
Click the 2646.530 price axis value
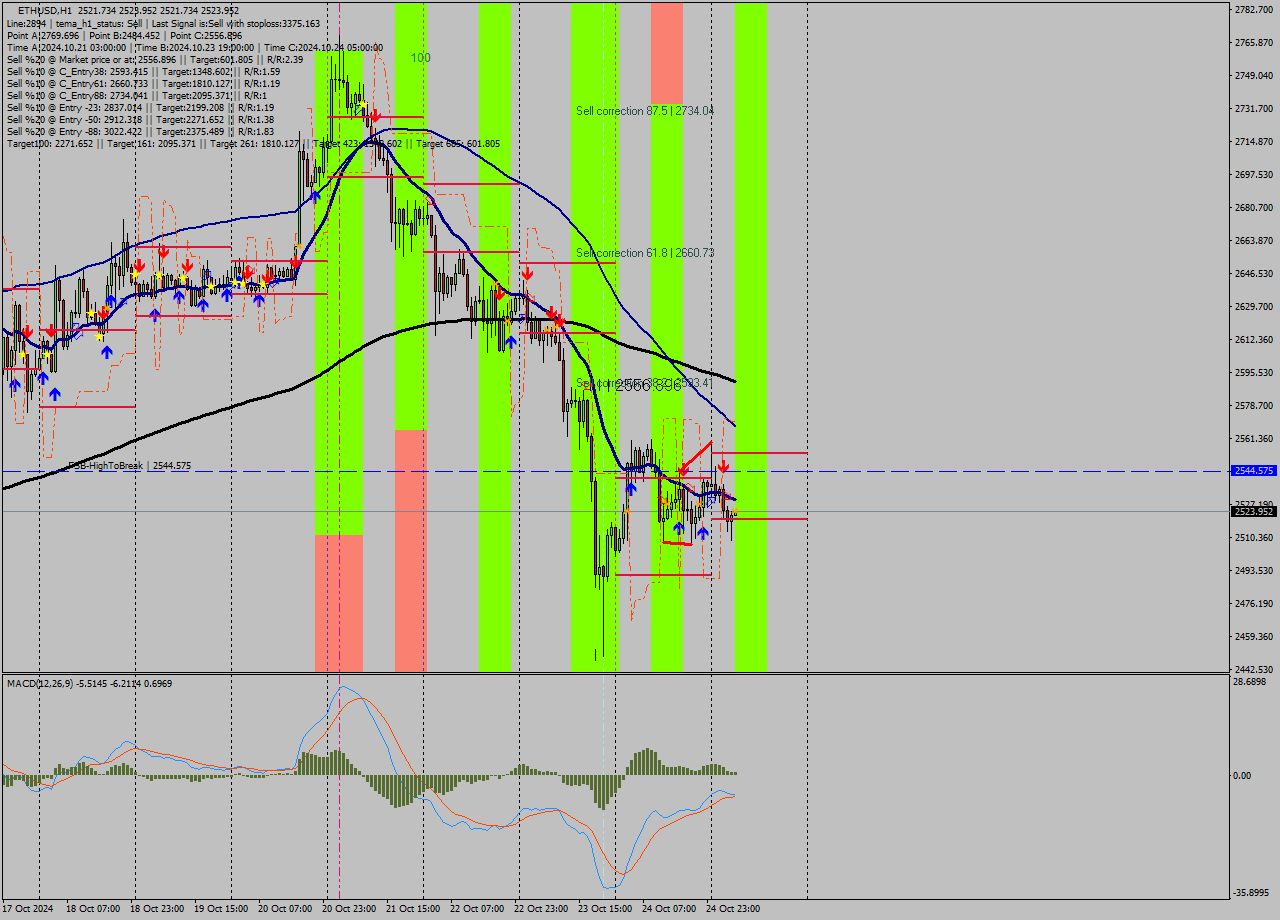tap(1254, 273)
